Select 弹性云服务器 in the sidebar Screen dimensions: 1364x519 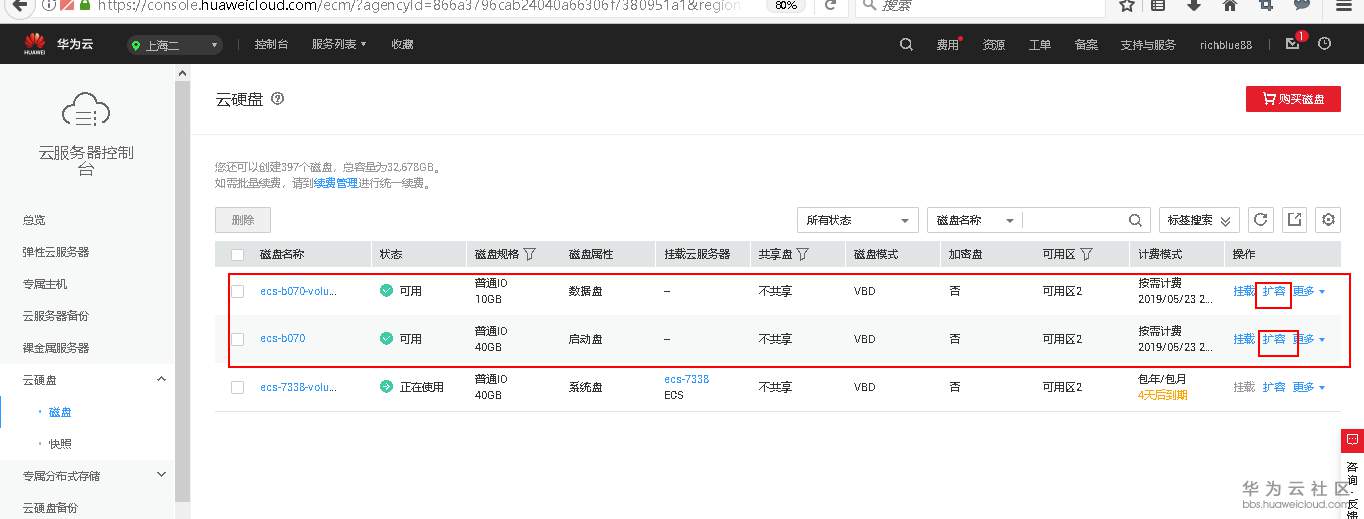coord(56,252)
